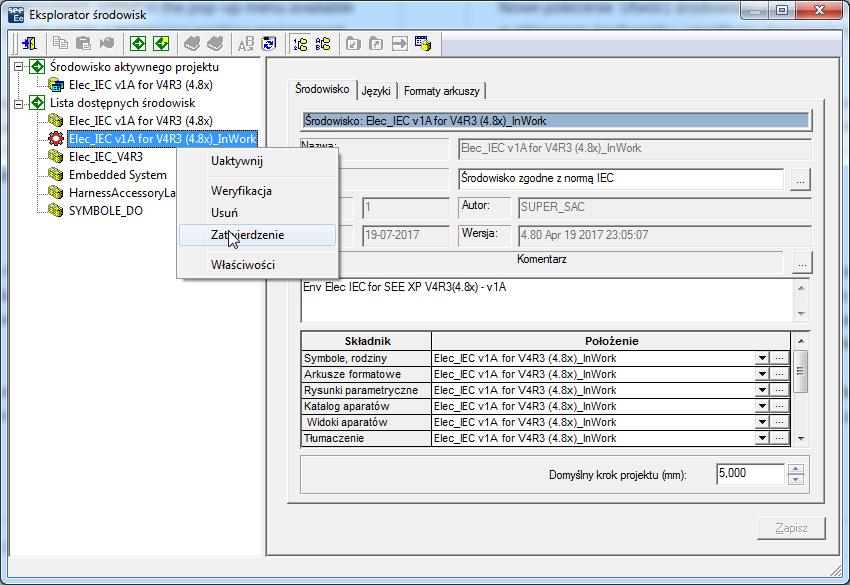Collapse the Środowisko aktywnego projektu node

tap(19, 67)
